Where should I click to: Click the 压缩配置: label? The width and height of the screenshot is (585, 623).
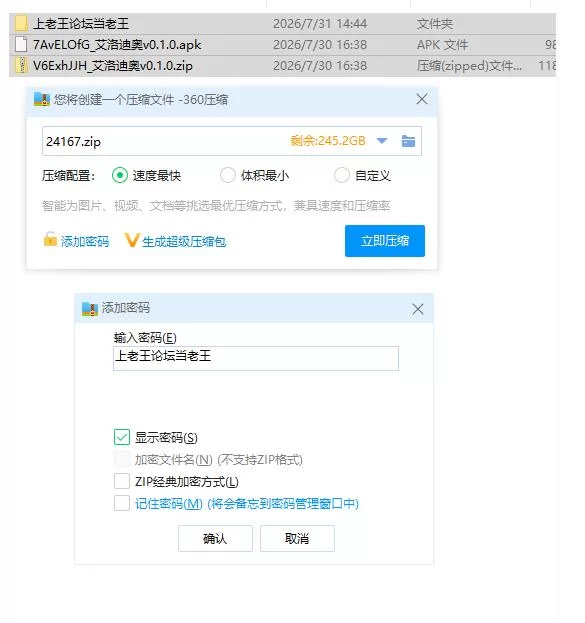(x=68, y=176)
